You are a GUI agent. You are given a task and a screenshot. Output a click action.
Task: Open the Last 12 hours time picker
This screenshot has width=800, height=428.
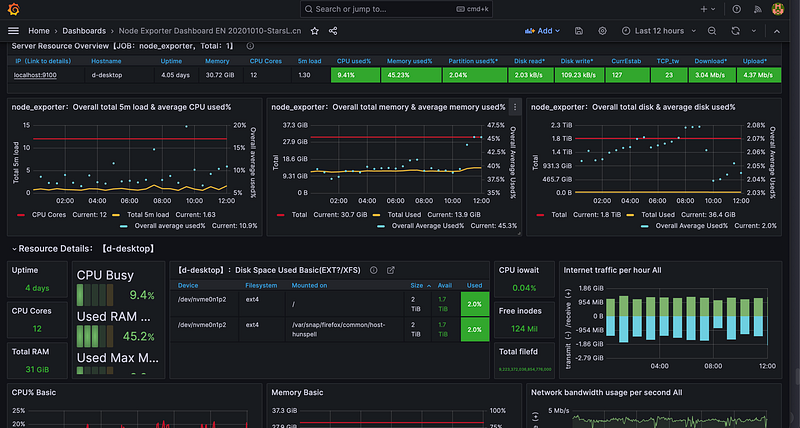[x=659, y=31]
